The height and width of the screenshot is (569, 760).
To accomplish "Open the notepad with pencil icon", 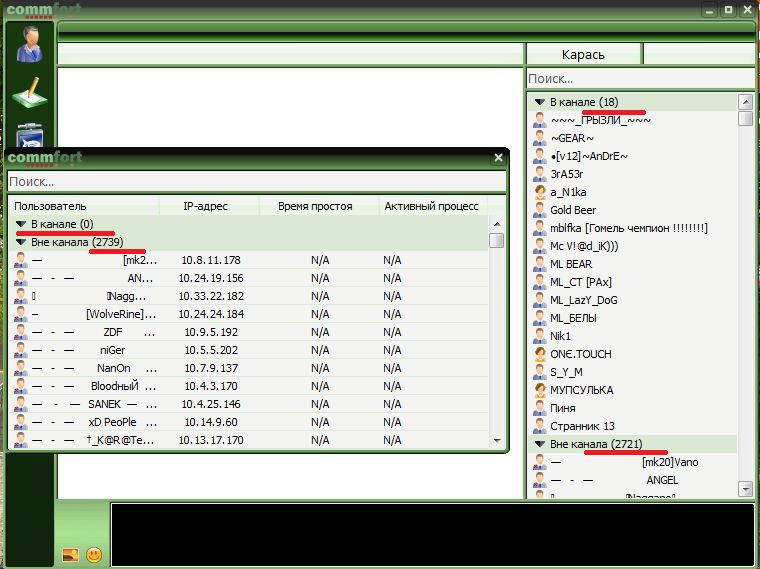I will [x=30, y=94].
